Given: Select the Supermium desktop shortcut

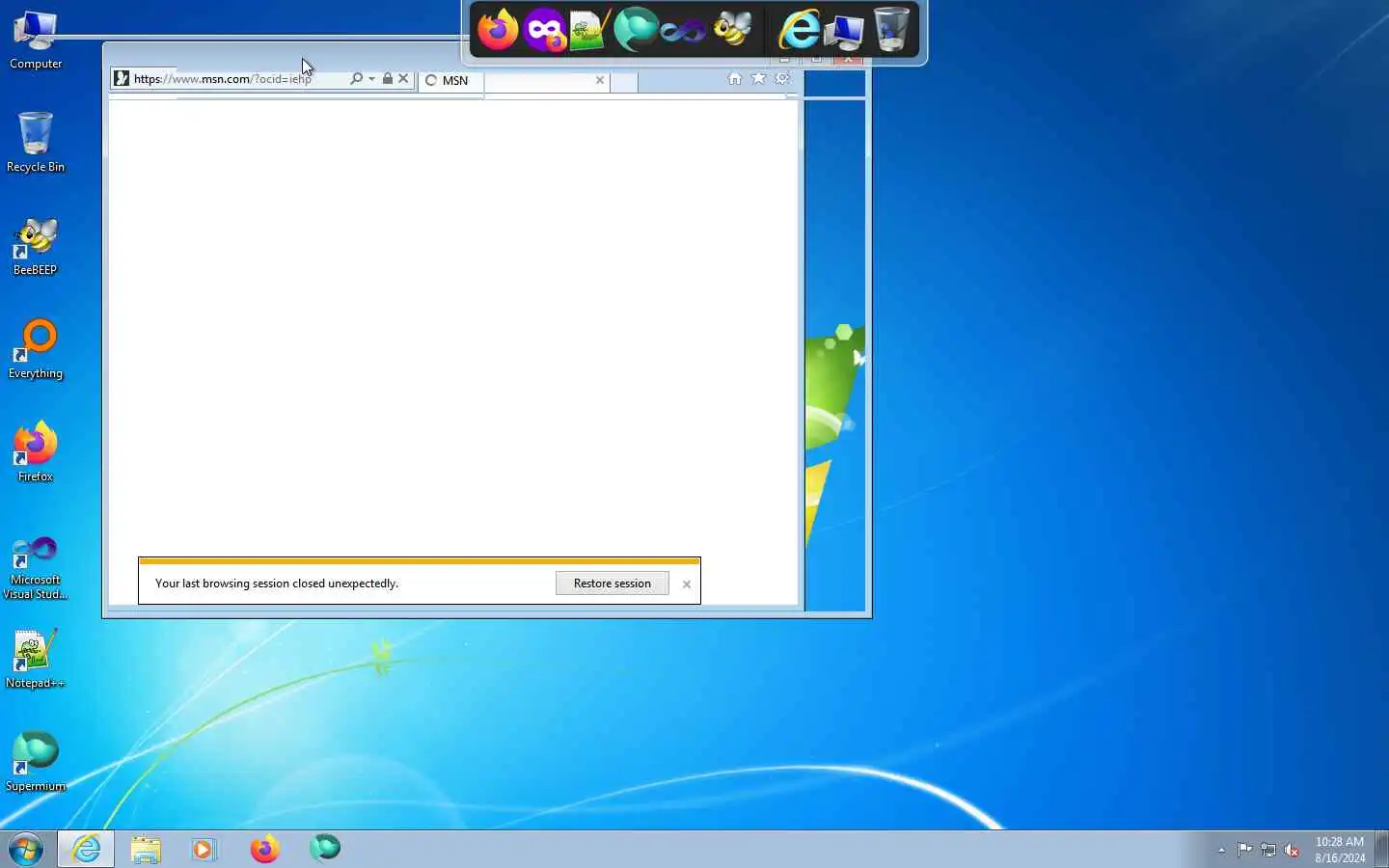Looking at the screenshot, I should (36, 762).
